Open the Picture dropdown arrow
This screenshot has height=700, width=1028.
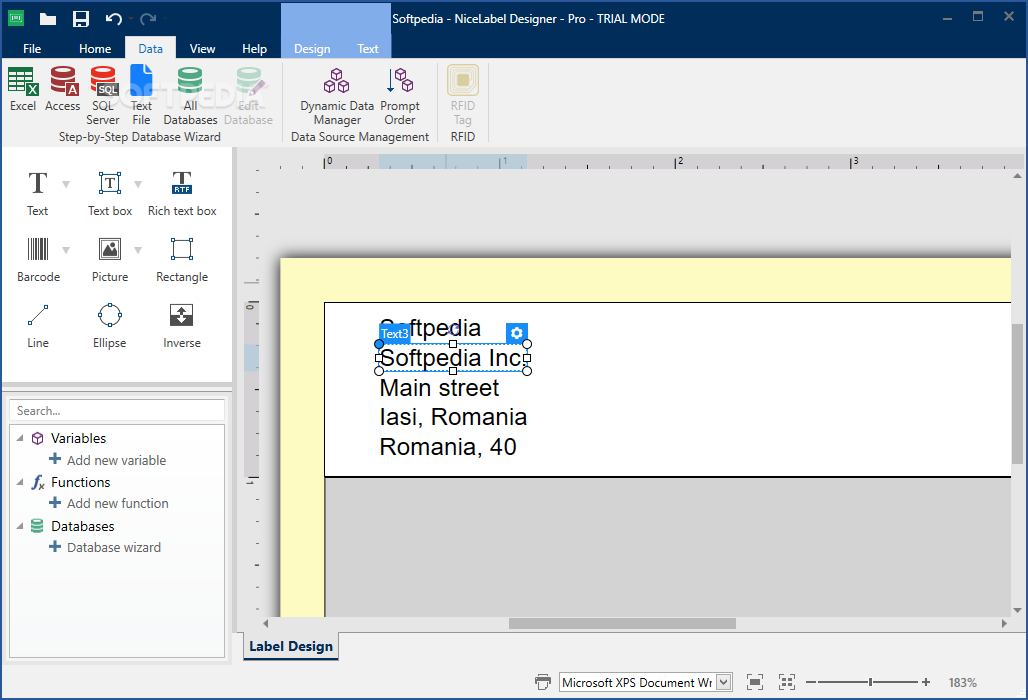coord(138,250)
